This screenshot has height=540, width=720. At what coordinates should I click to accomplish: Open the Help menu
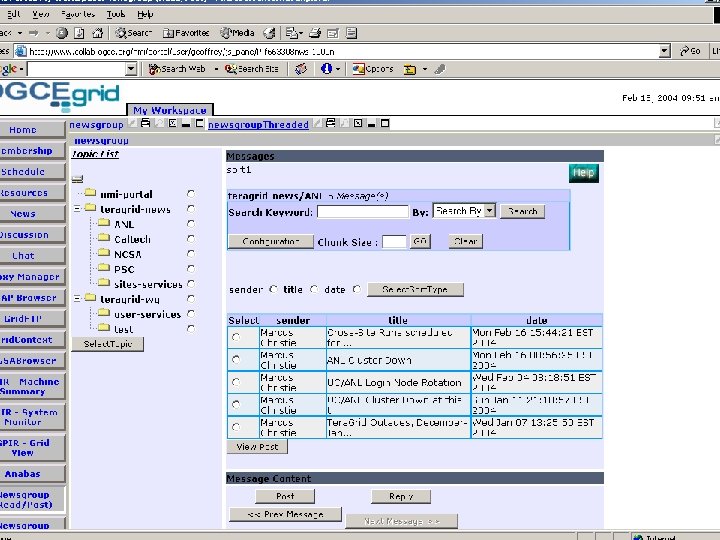coord(145,14)
